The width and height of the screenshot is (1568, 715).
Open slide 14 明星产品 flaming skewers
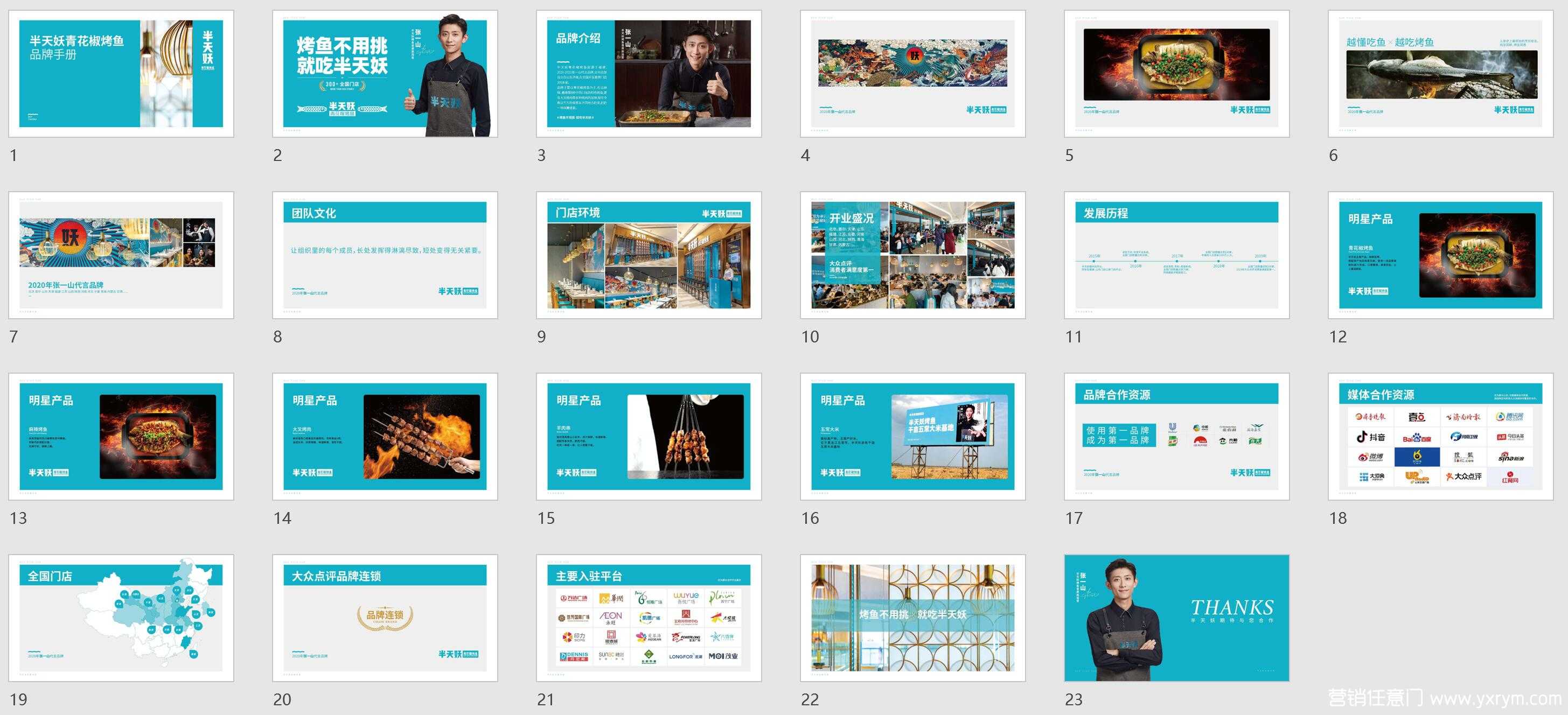(385, 436)
